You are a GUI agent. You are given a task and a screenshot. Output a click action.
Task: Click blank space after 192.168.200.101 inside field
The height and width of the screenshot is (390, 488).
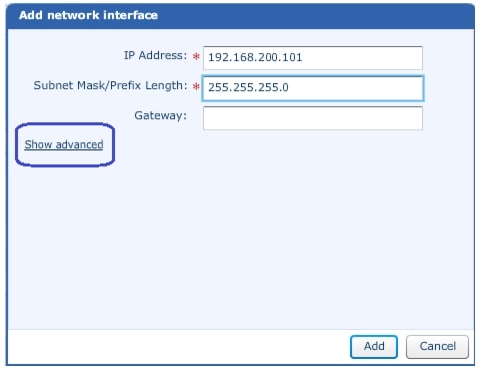[x=362, y=58]
